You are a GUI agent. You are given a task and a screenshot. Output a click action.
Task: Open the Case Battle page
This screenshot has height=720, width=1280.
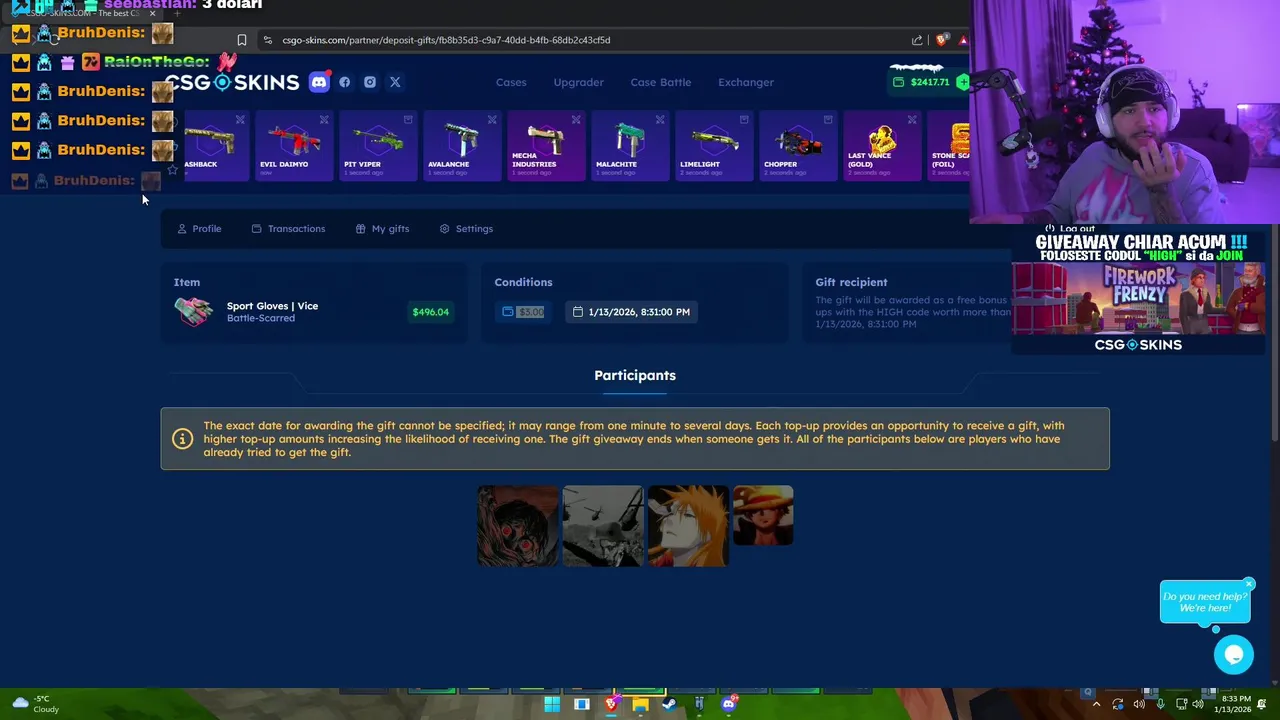point(661,82)
